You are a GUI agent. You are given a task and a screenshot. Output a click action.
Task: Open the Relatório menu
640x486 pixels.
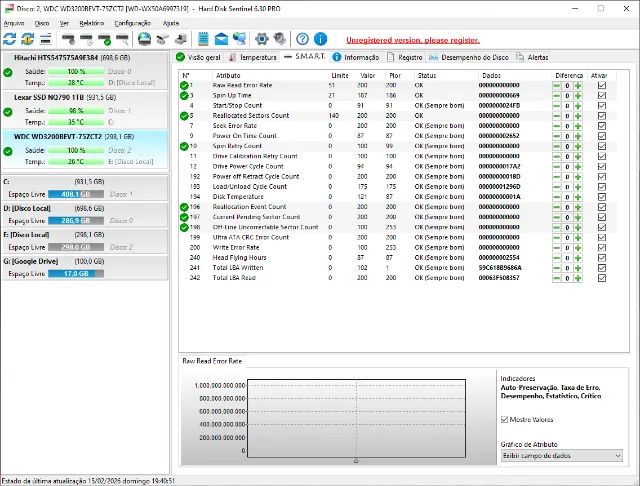click(92, 23)
